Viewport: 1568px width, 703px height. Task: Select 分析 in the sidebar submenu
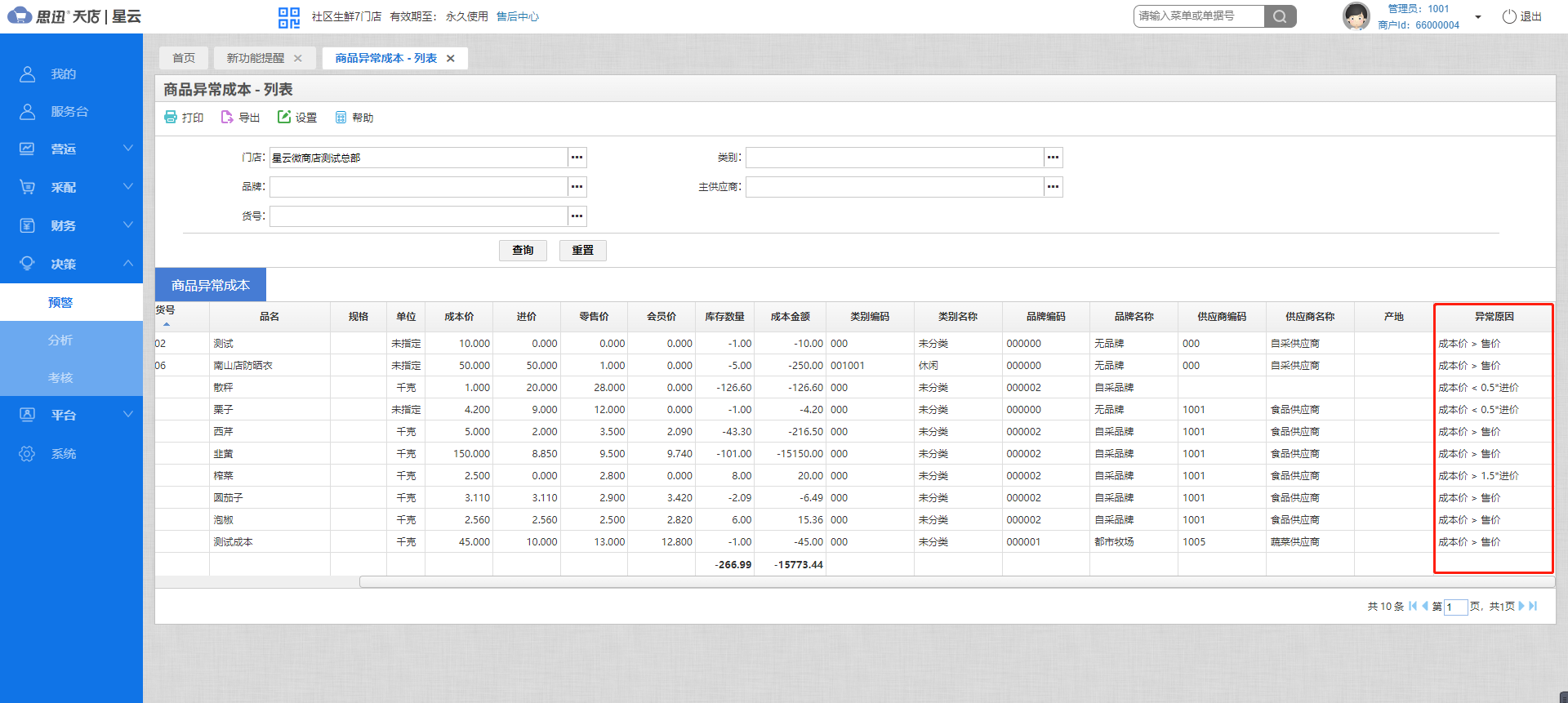[60, 340]
